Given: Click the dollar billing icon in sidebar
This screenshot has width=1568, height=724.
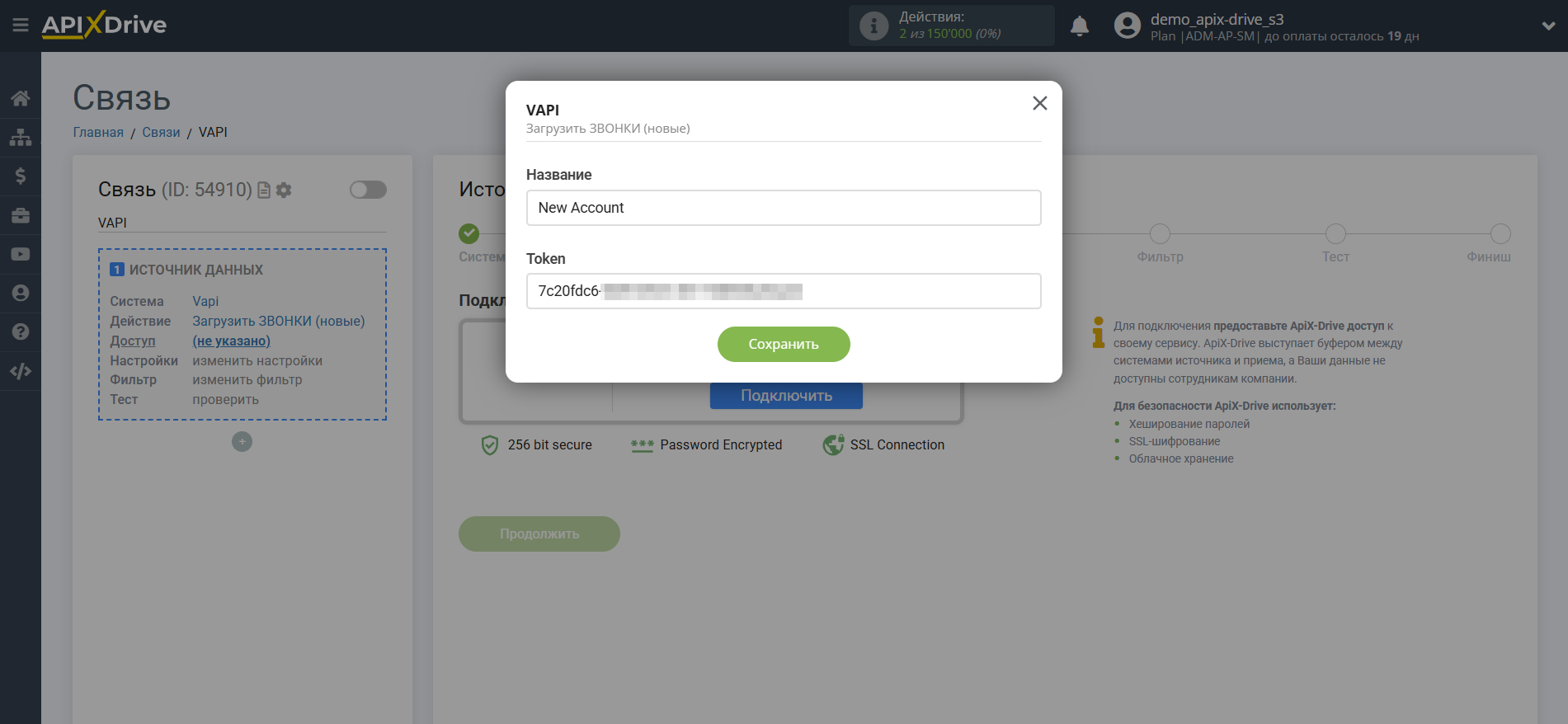Looking at the screenshot, I should (x=21, y=176).
